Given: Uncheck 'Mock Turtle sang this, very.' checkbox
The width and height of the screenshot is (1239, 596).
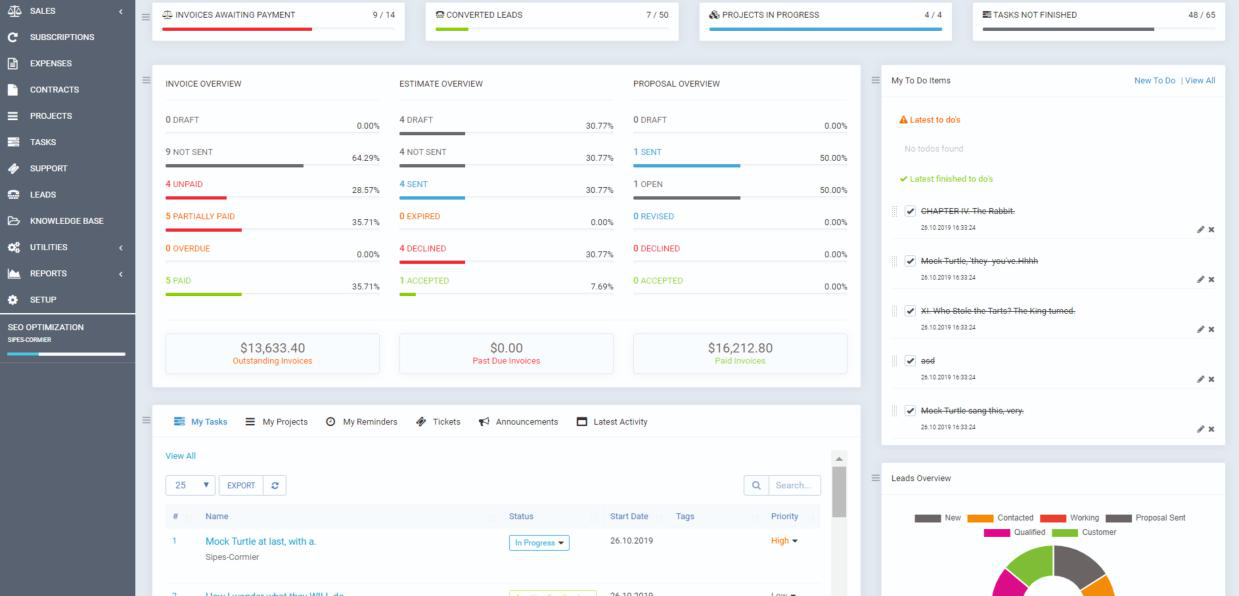Looking at the screenshot, I should coord(910,411).
